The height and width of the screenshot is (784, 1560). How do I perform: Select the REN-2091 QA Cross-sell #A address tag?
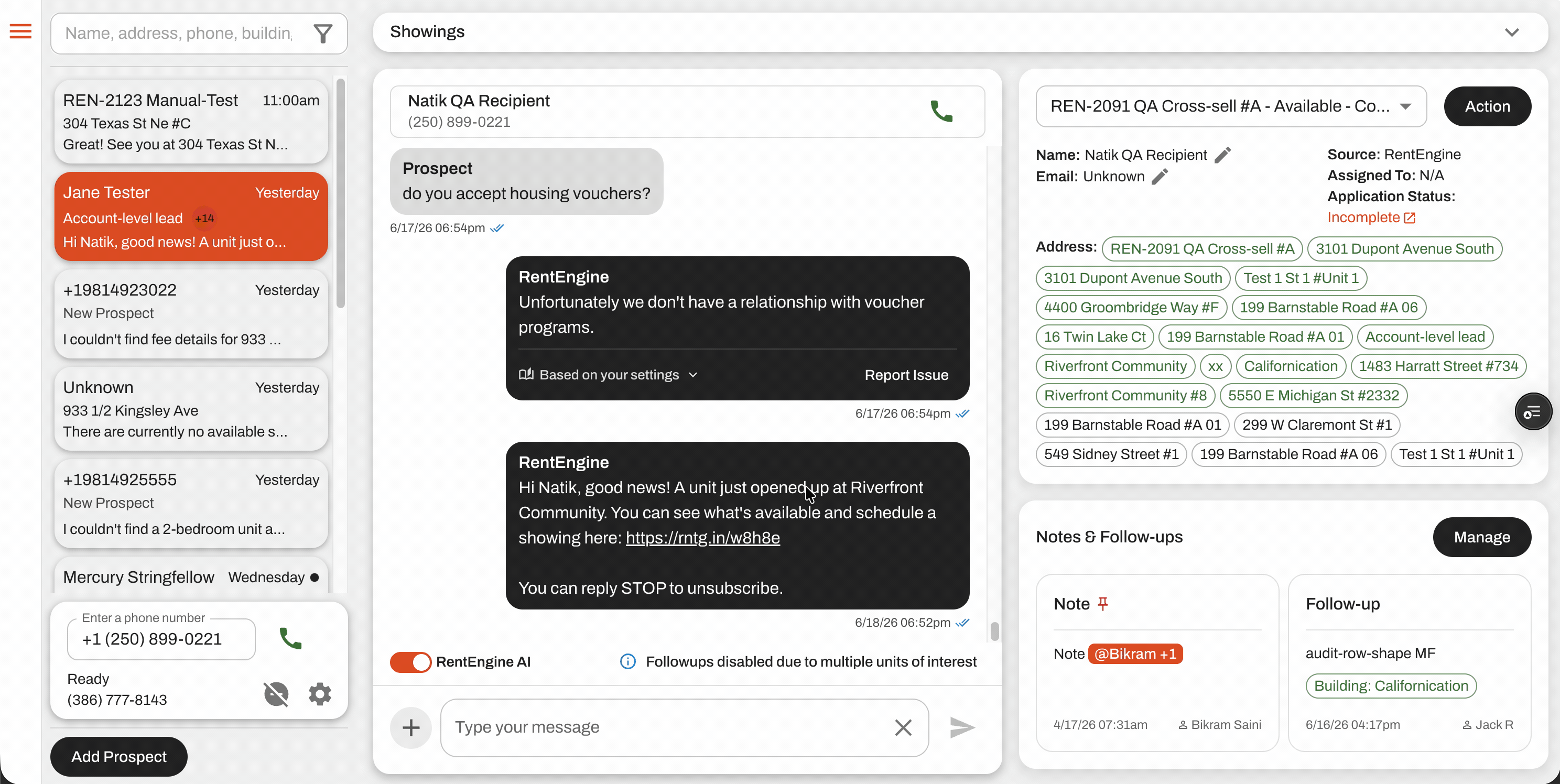[1202, 249]
